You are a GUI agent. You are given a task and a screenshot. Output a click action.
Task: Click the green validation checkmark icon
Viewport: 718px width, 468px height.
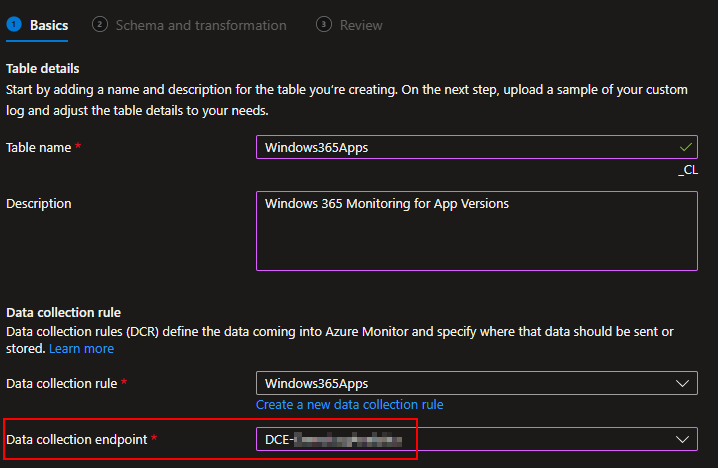click(684, 147)
